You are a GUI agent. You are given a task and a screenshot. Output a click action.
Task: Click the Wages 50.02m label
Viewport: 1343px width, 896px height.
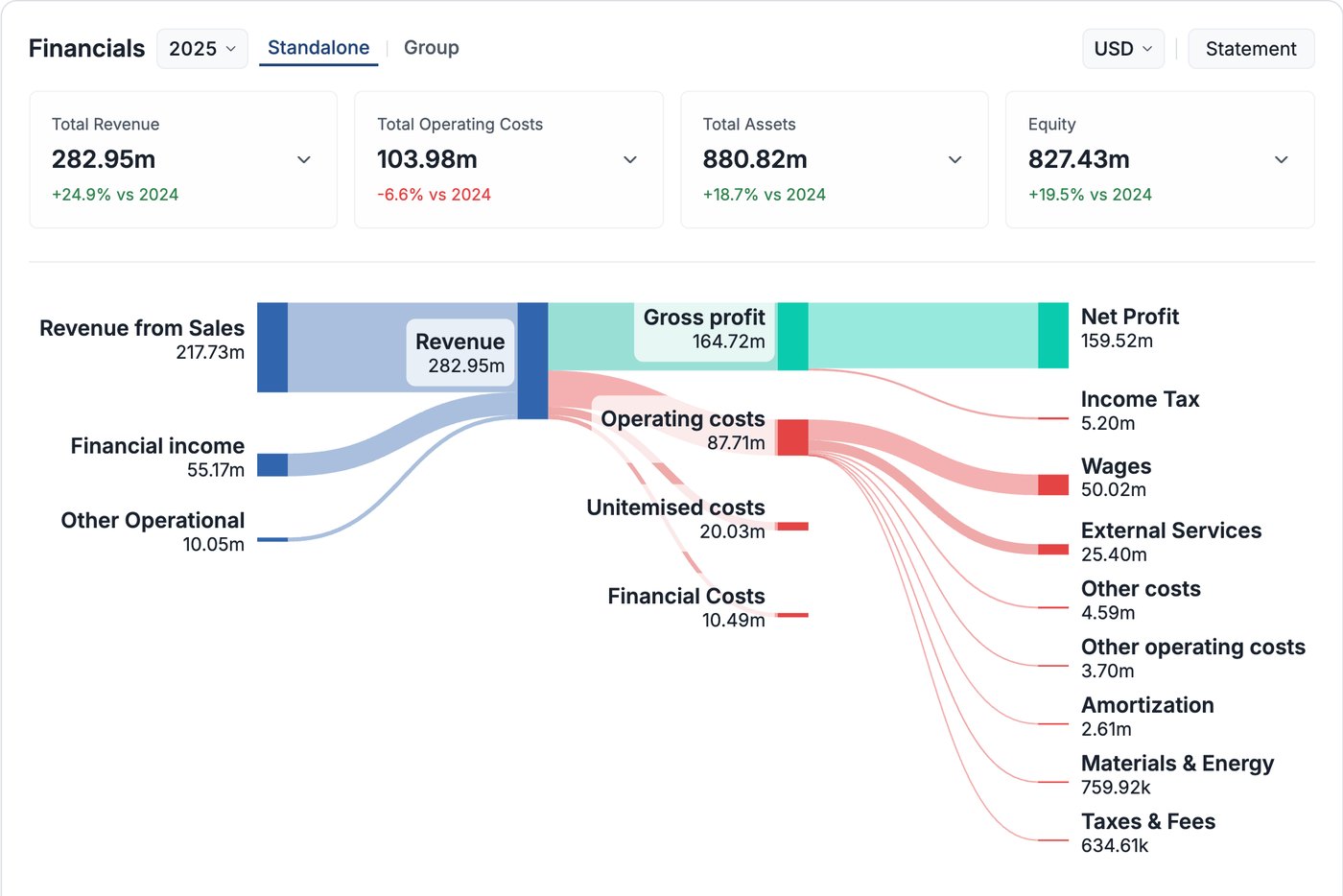(1116, 478)
